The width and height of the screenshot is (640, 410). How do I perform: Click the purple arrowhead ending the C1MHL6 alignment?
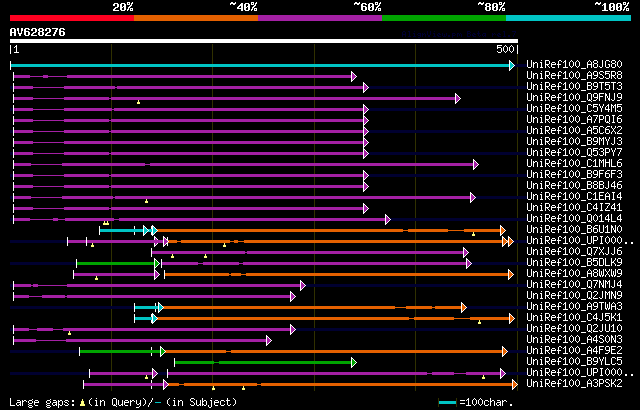(x=476, y=164)
